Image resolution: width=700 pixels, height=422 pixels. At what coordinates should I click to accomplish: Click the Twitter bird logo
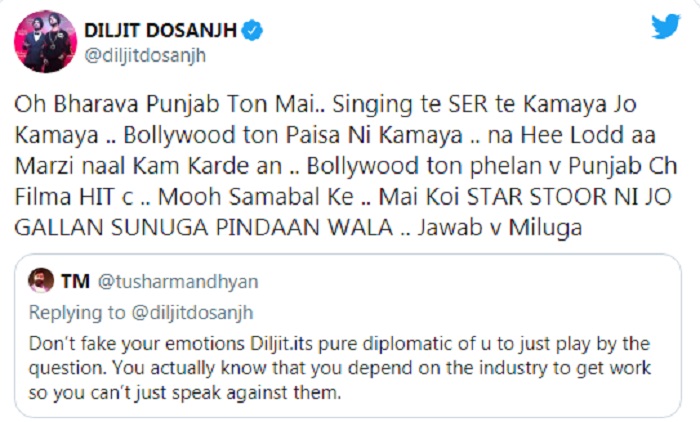tap(665, 28)
